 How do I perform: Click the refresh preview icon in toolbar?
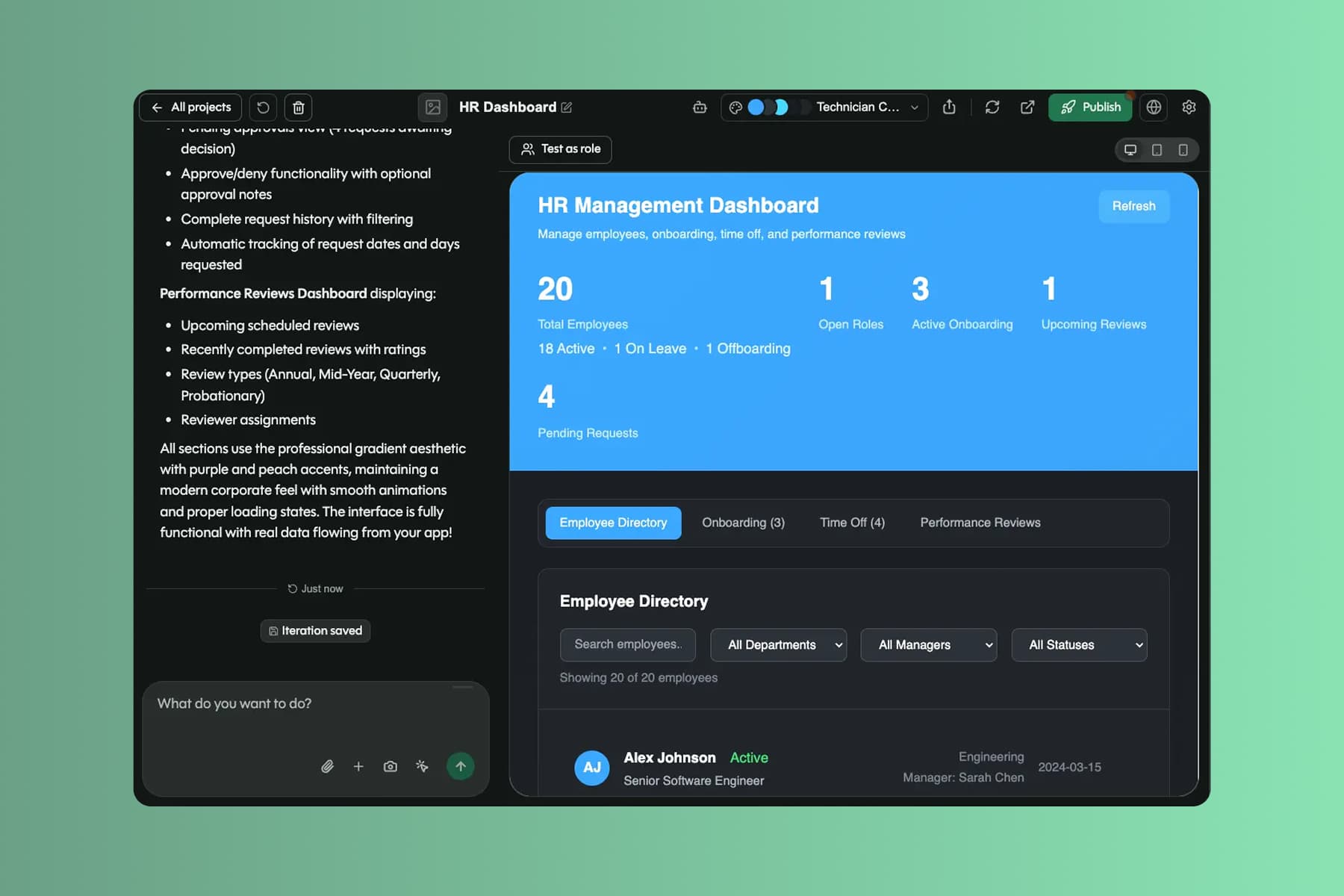point(992,108)
